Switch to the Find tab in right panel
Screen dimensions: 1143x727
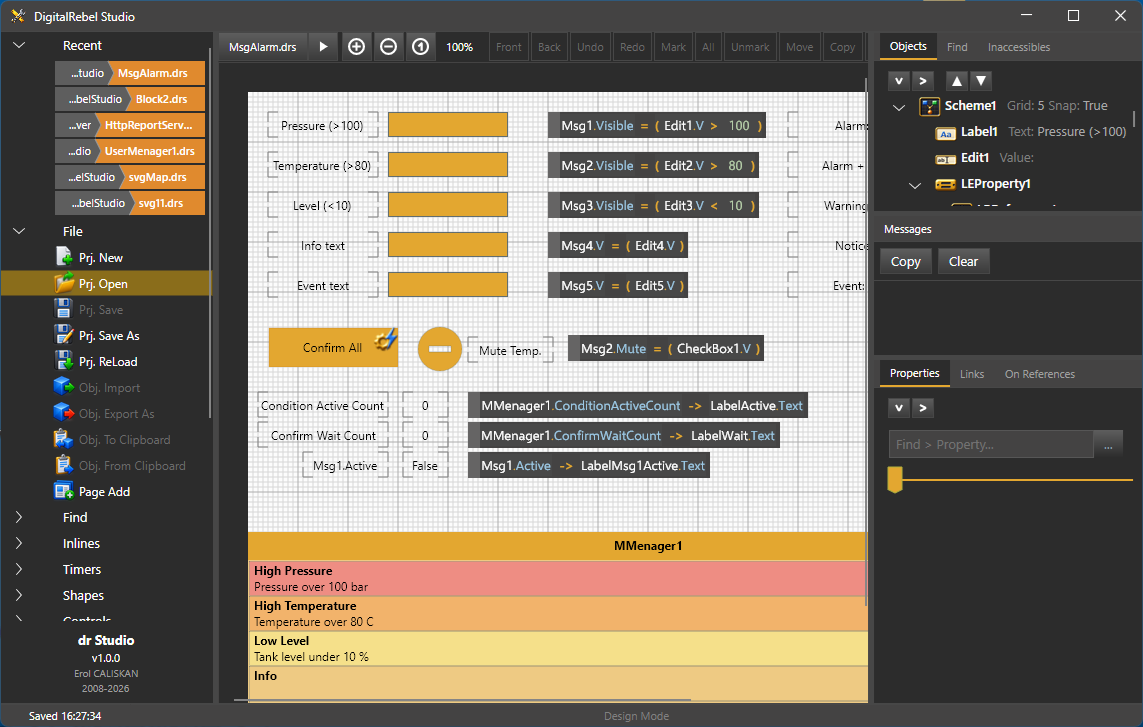tap(957, 47)
